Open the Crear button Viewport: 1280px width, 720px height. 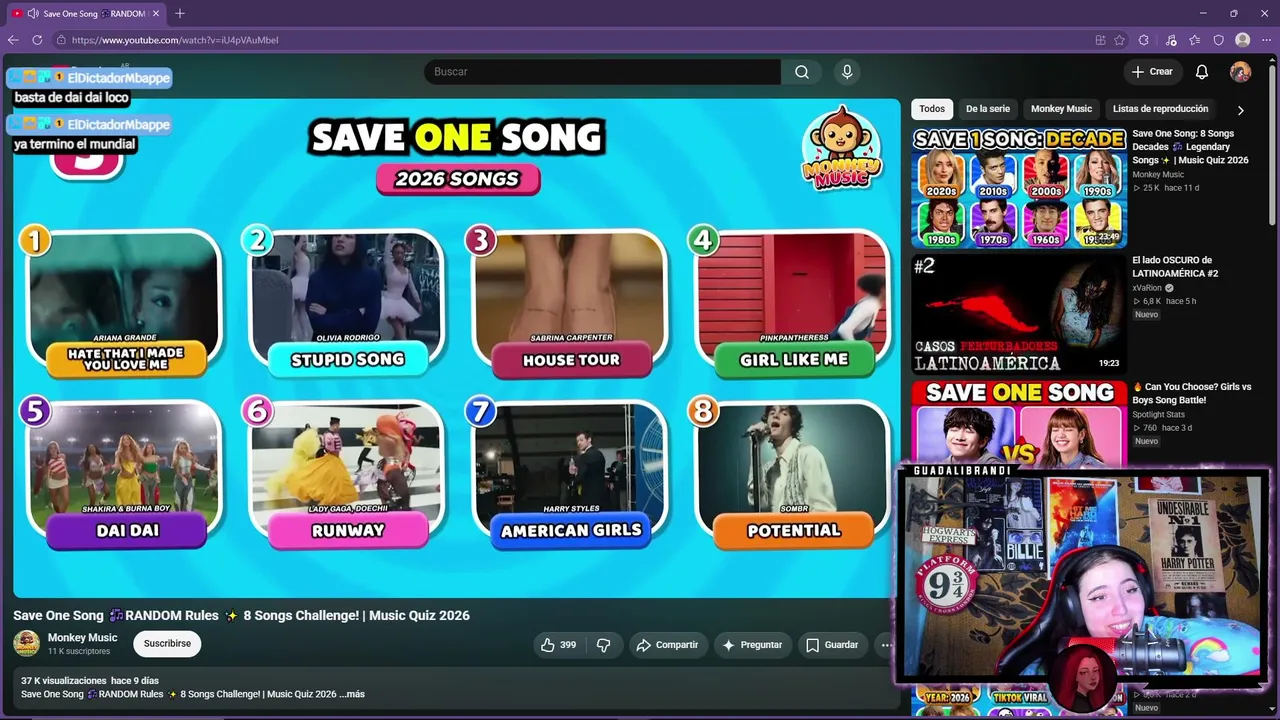click(1152, 72)
